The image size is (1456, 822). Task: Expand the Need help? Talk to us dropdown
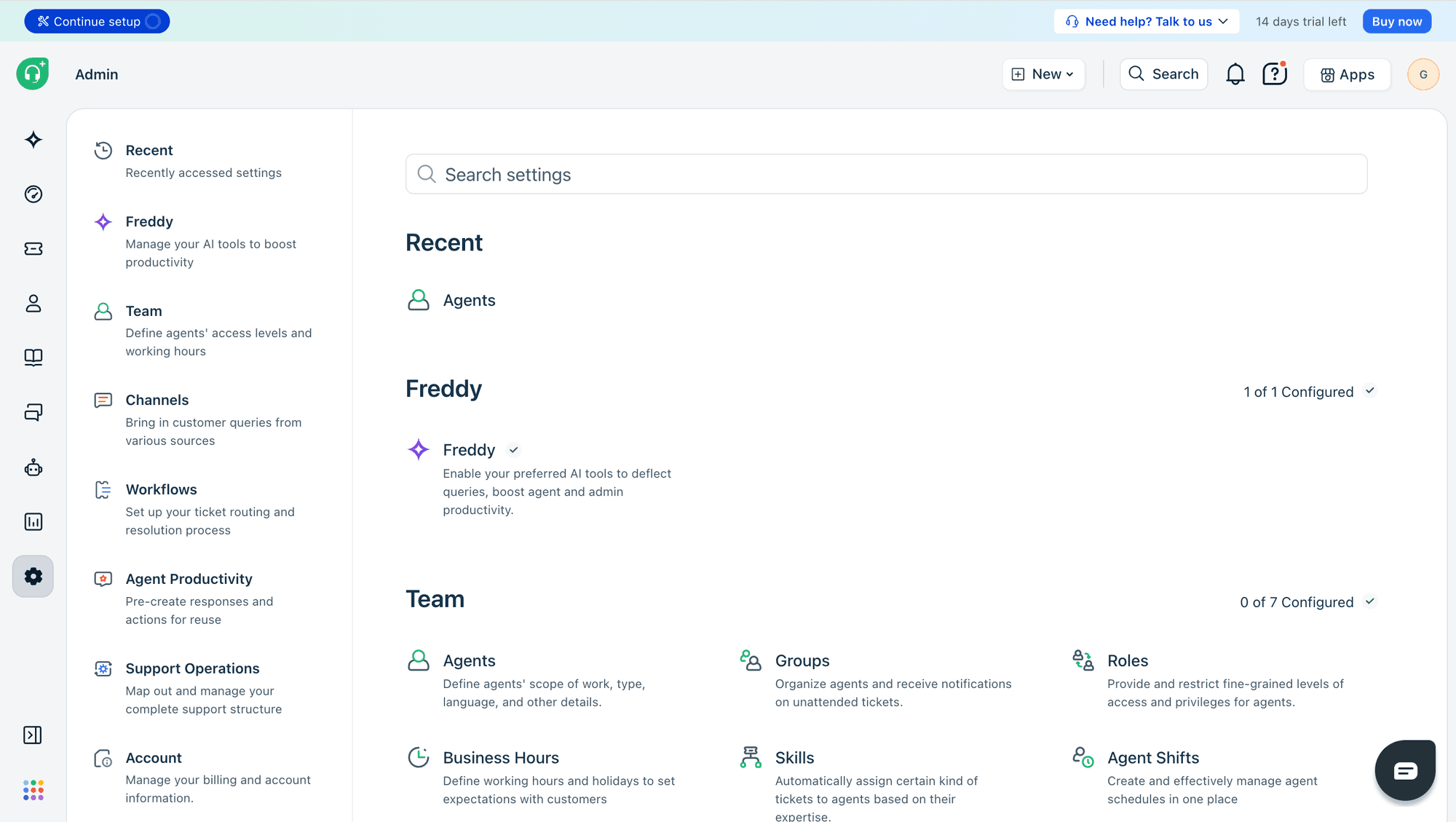coord(1147,21)
